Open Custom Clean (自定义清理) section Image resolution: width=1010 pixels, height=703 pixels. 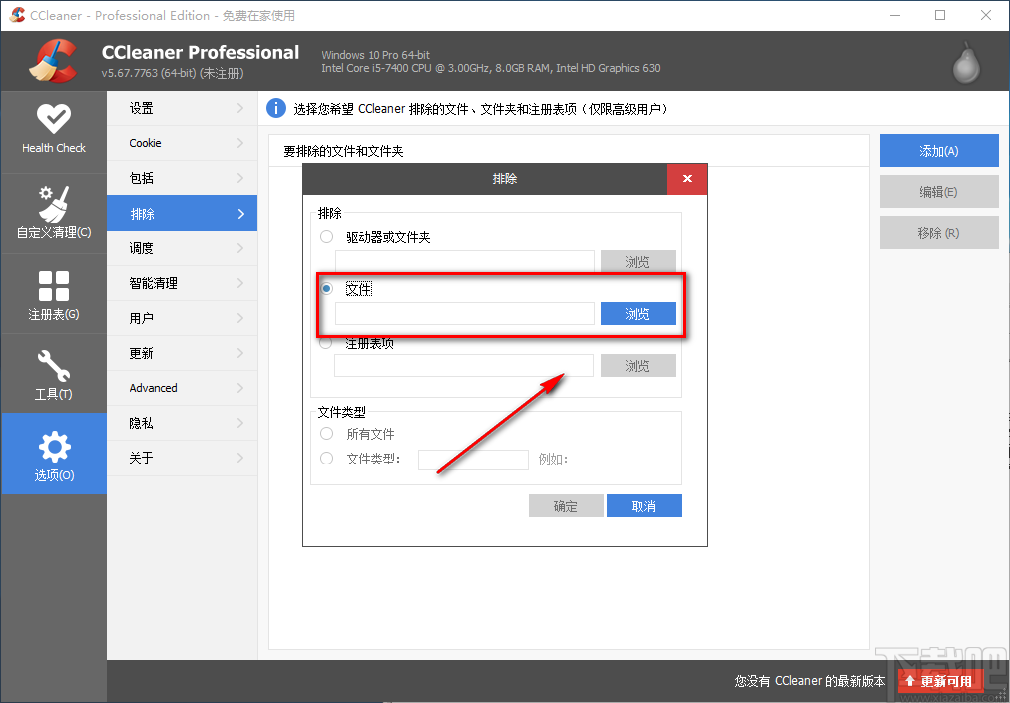click(x=53, y=213)
